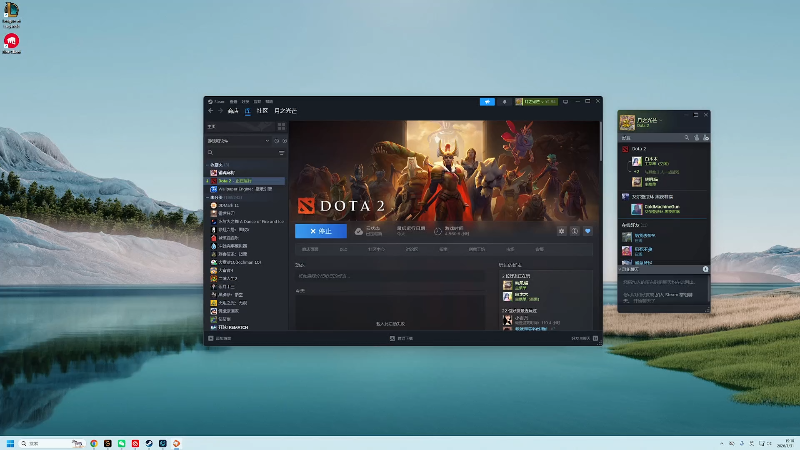800x450 pixels.
Task: Open Riot Client desktop shortcut
Action: (x=11, y=44)
